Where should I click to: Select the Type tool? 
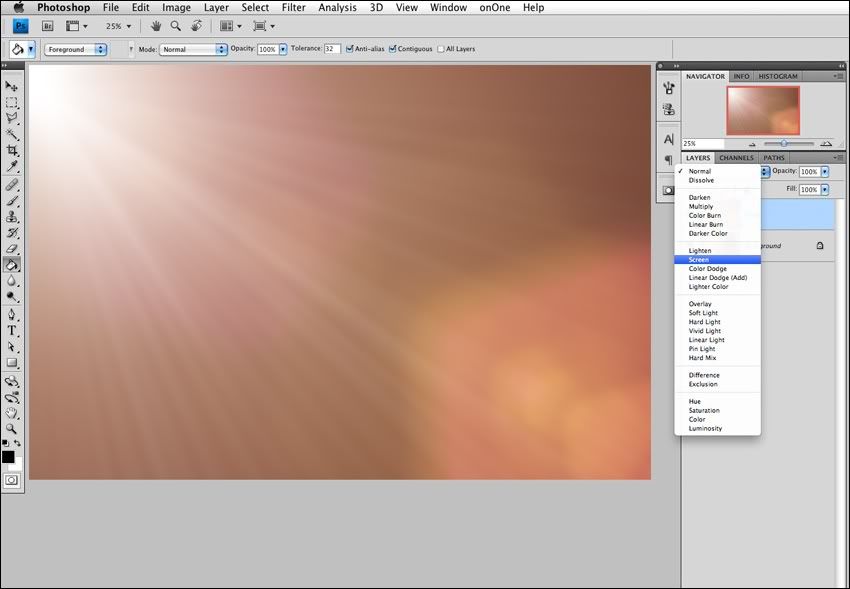click(x=11, y=331)
